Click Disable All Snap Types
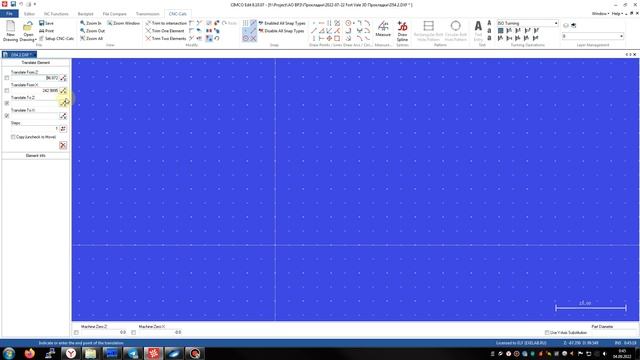The image size is (640, 360). coord(281,31)
